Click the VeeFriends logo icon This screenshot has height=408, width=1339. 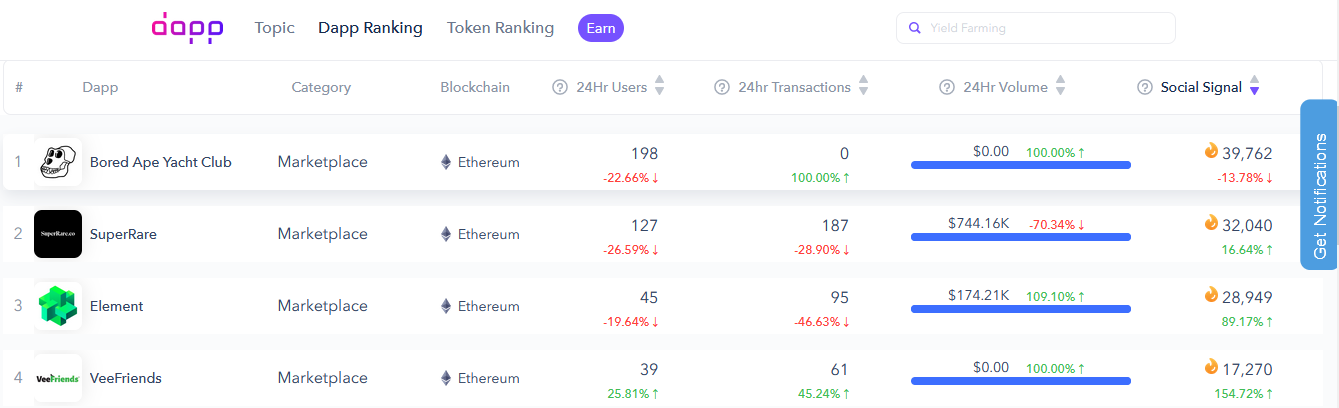click(58, 378)
